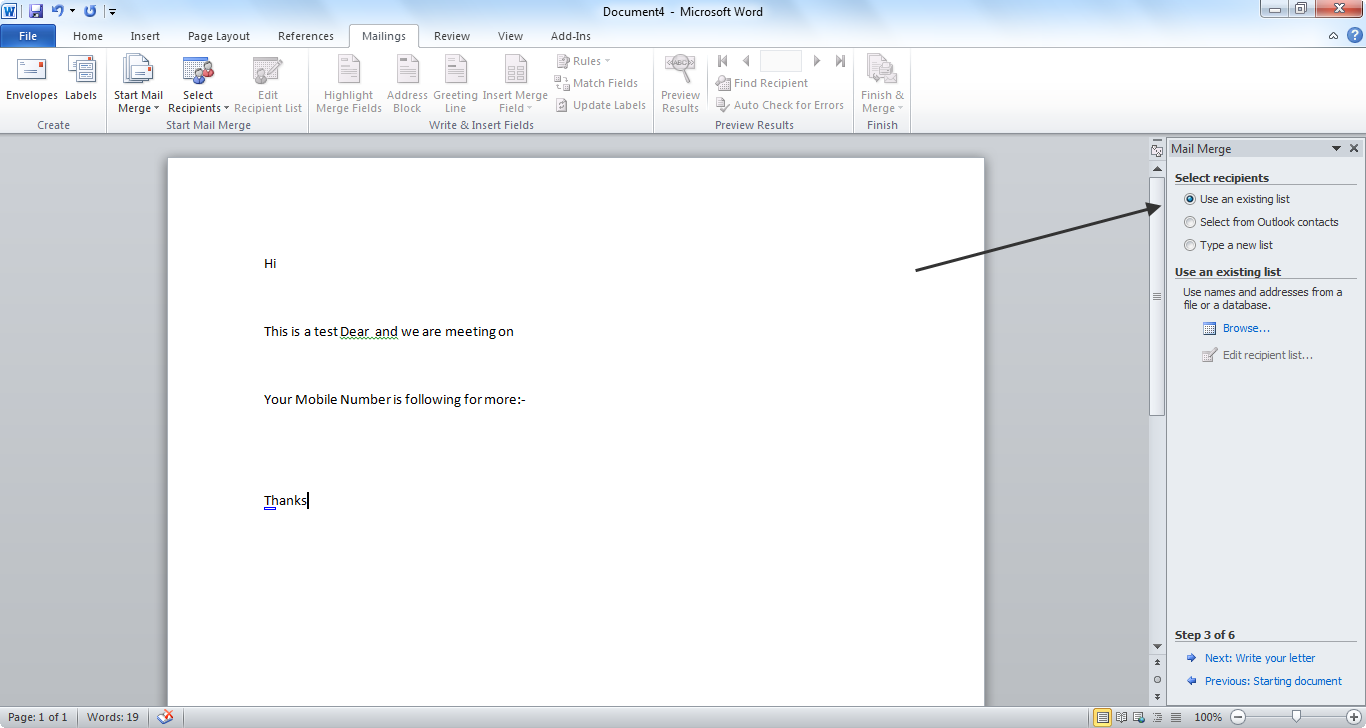Minimize the ribbon arrow
Viewport: 1366px width, 728px height.
pos(1334,36)
